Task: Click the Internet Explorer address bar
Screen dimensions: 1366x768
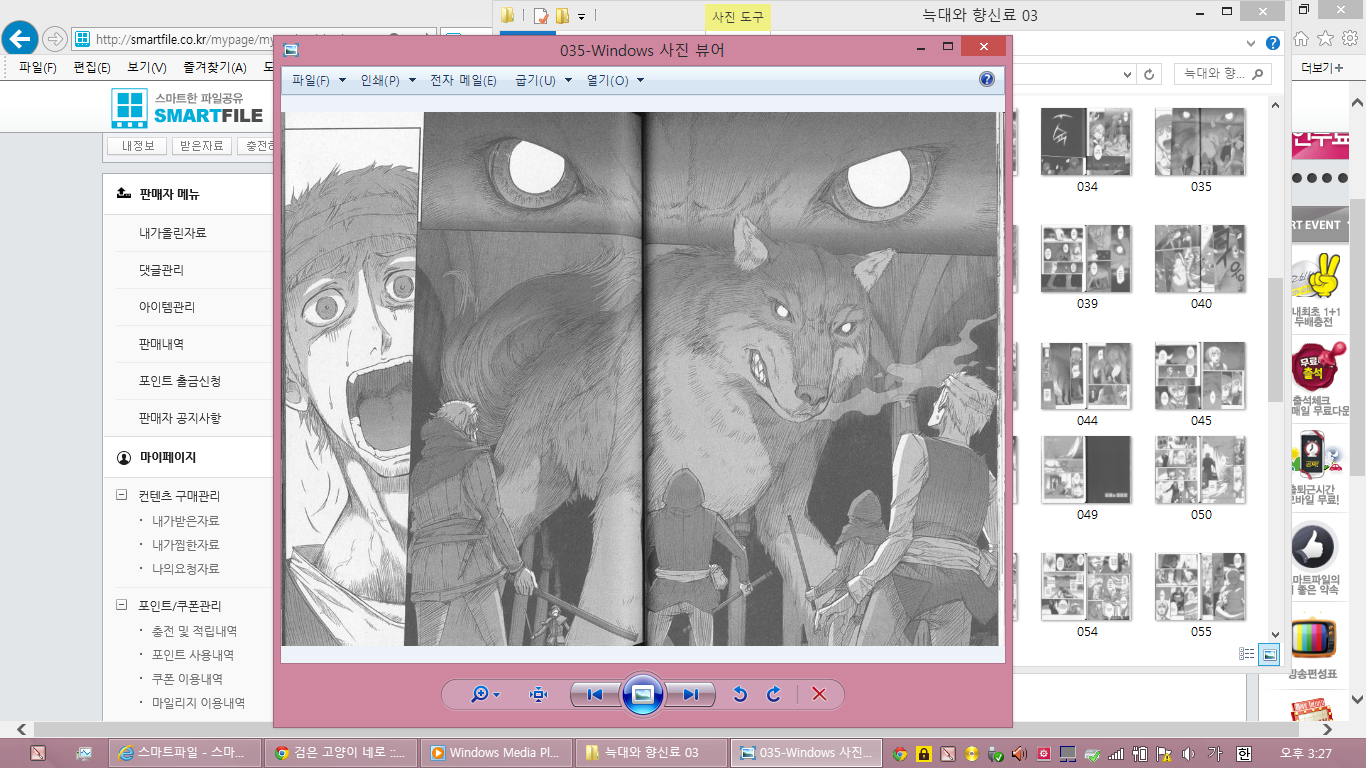Action: pyautogui.click(x=253, y=40)
